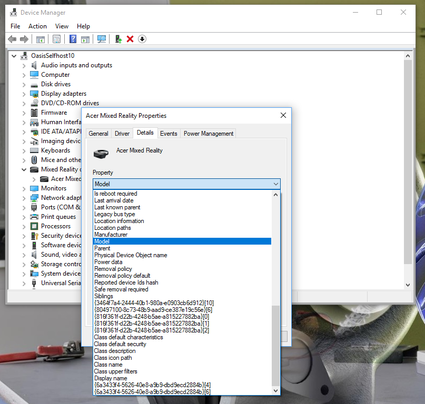
Task: Click Scan for hardware changes monitor icon
Action: click(x=102, y=39)
